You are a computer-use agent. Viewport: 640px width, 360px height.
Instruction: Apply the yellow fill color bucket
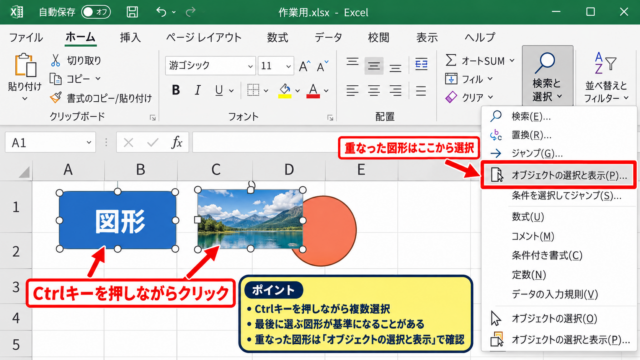point(285,90)
